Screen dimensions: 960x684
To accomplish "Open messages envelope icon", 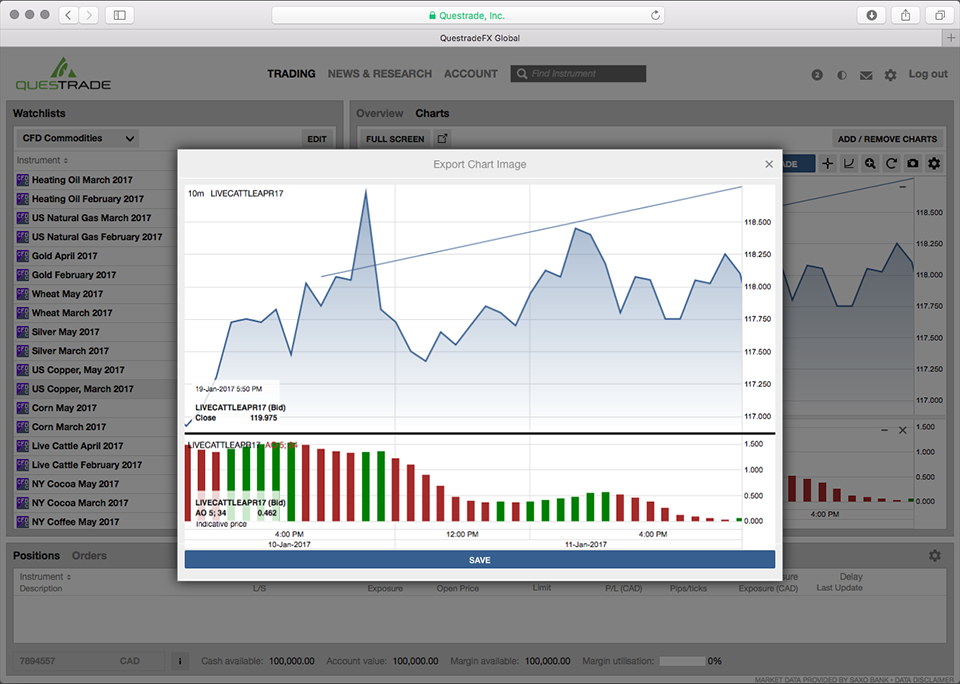I will pos(866,75).
